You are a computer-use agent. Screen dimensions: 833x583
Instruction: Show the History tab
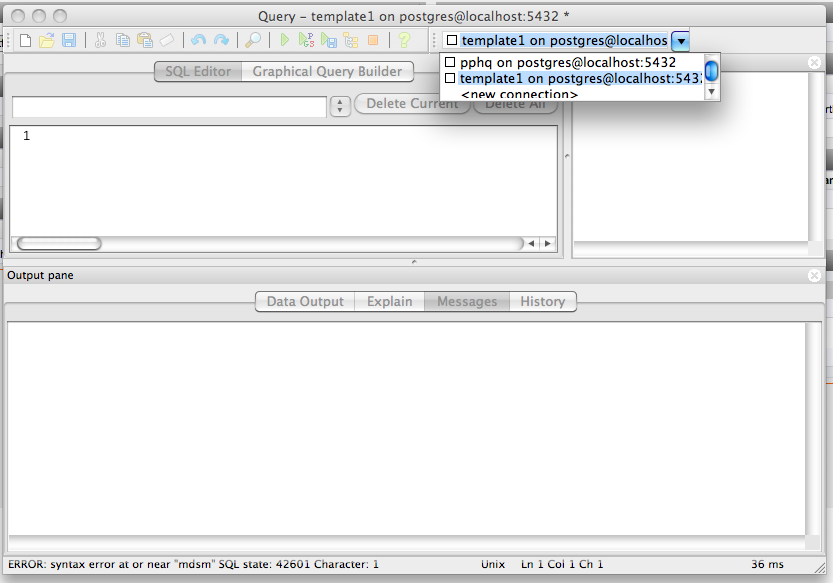[x=542, y=301]
